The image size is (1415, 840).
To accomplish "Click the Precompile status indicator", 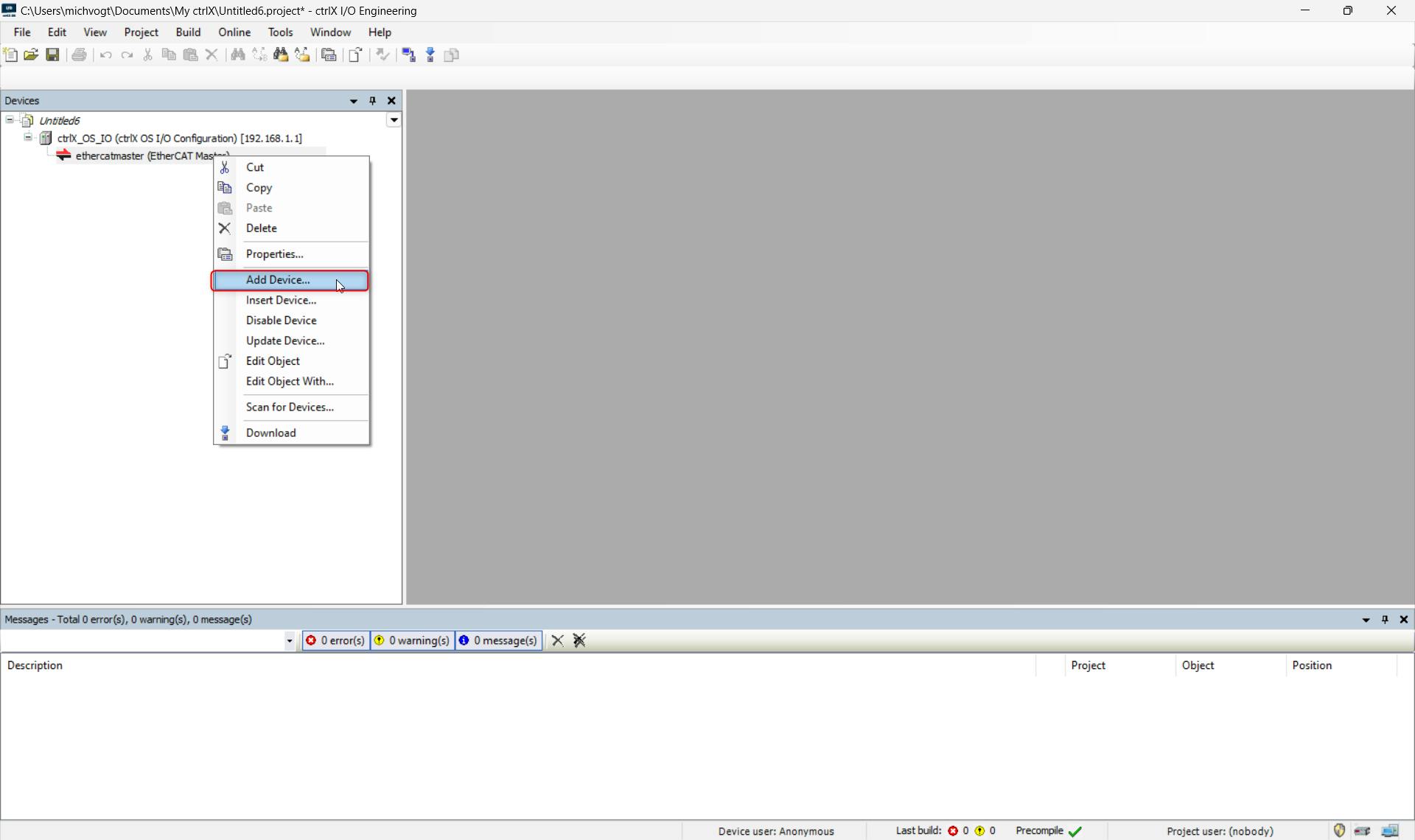I will point(1048,830).
